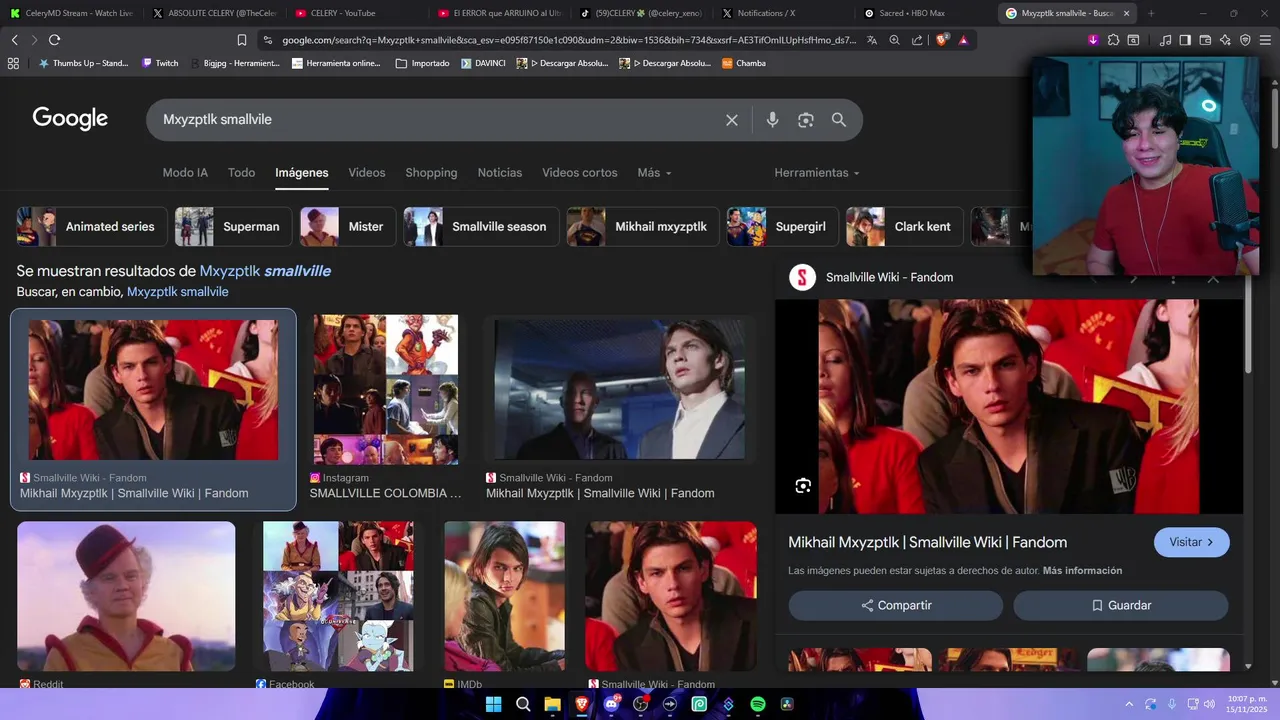1280x720 pixels.
Task: Open Spotify from the taskbar
Action: [x=758, y=704]
